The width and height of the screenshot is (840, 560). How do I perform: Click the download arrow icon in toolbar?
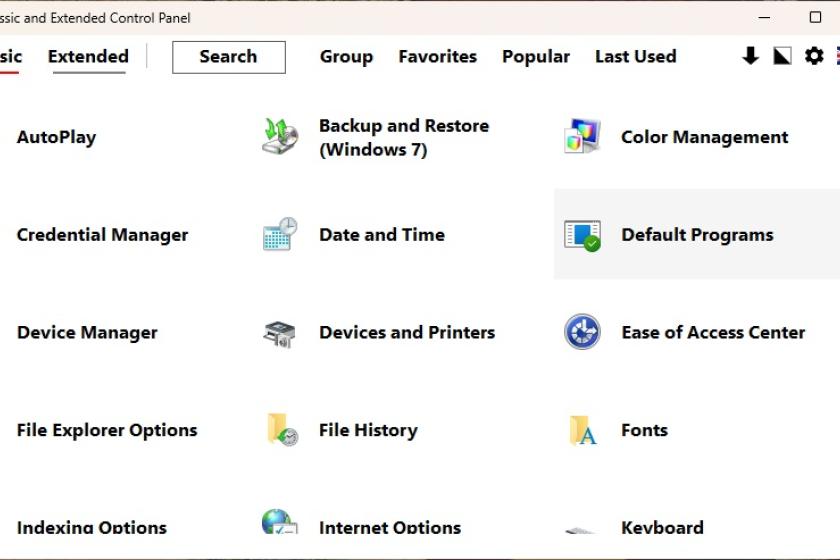click(x=751, y=56)
